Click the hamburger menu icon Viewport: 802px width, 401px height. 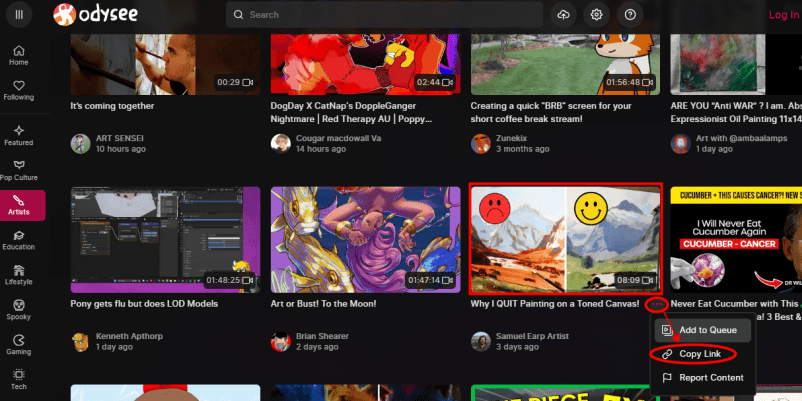20,15
